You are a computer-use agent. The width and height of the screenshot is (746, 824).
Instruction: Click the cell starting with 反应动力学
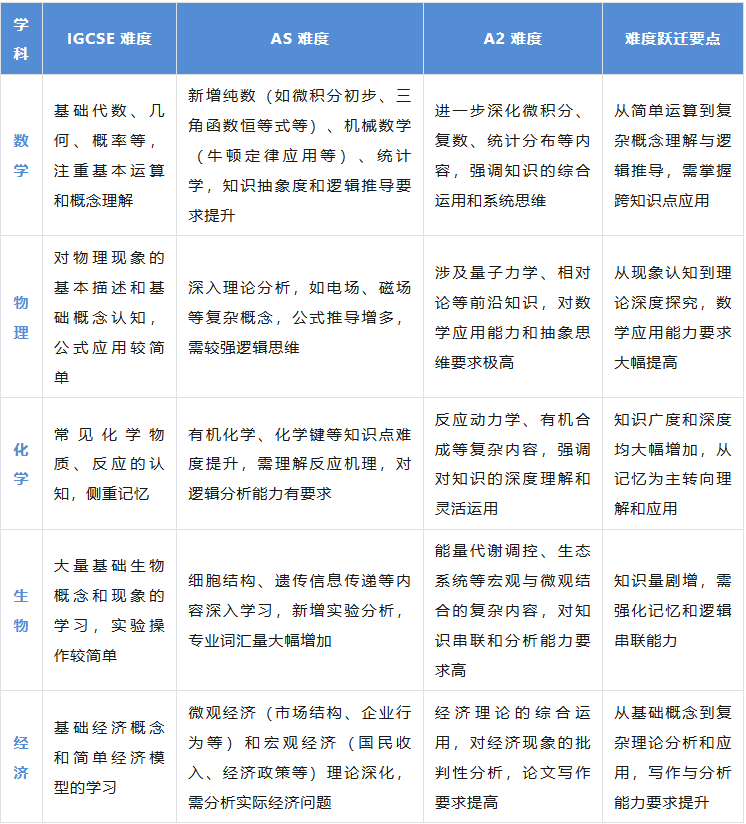(512, 464)
